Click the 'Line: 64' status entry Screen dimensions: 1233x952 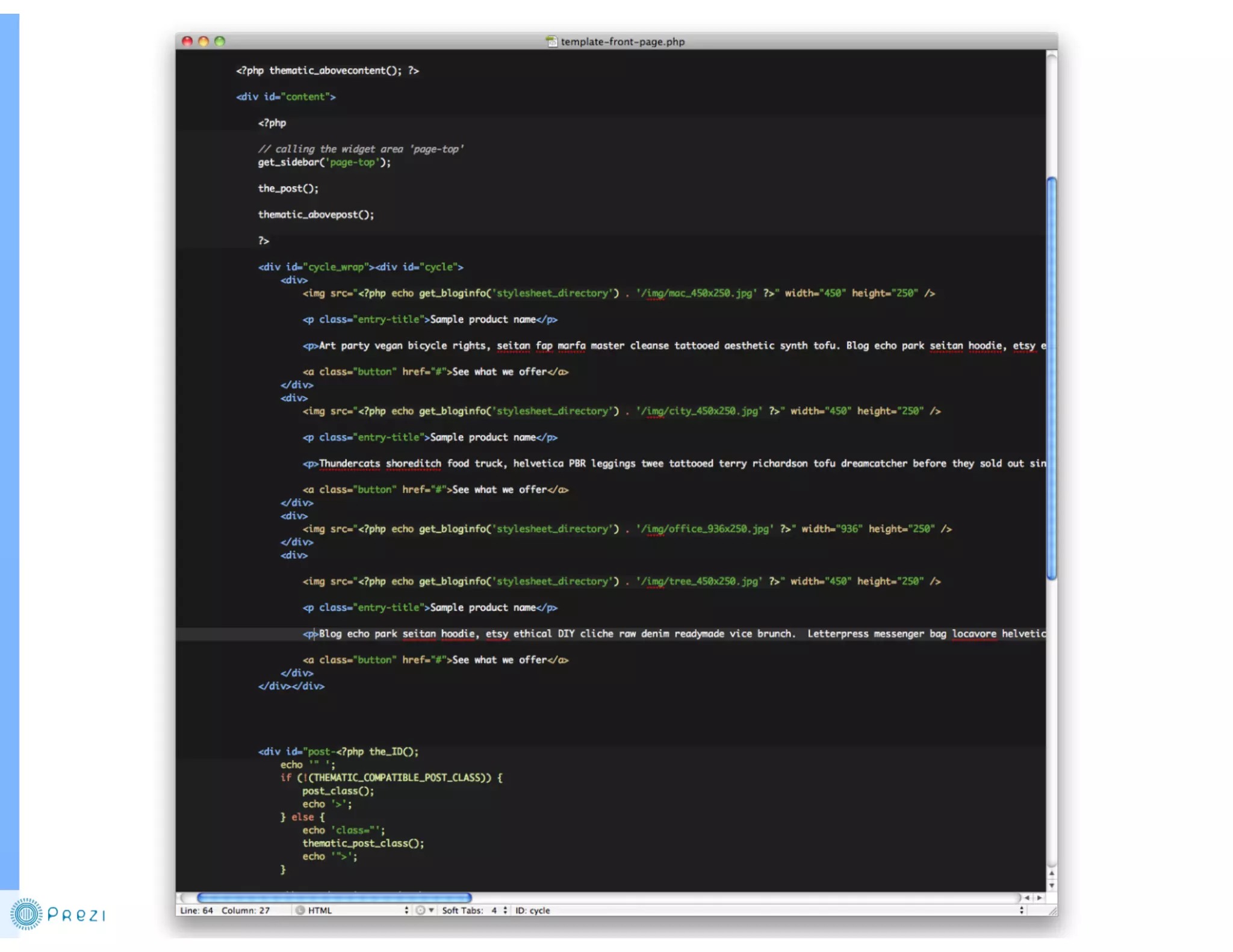click(x=196, y=910)
